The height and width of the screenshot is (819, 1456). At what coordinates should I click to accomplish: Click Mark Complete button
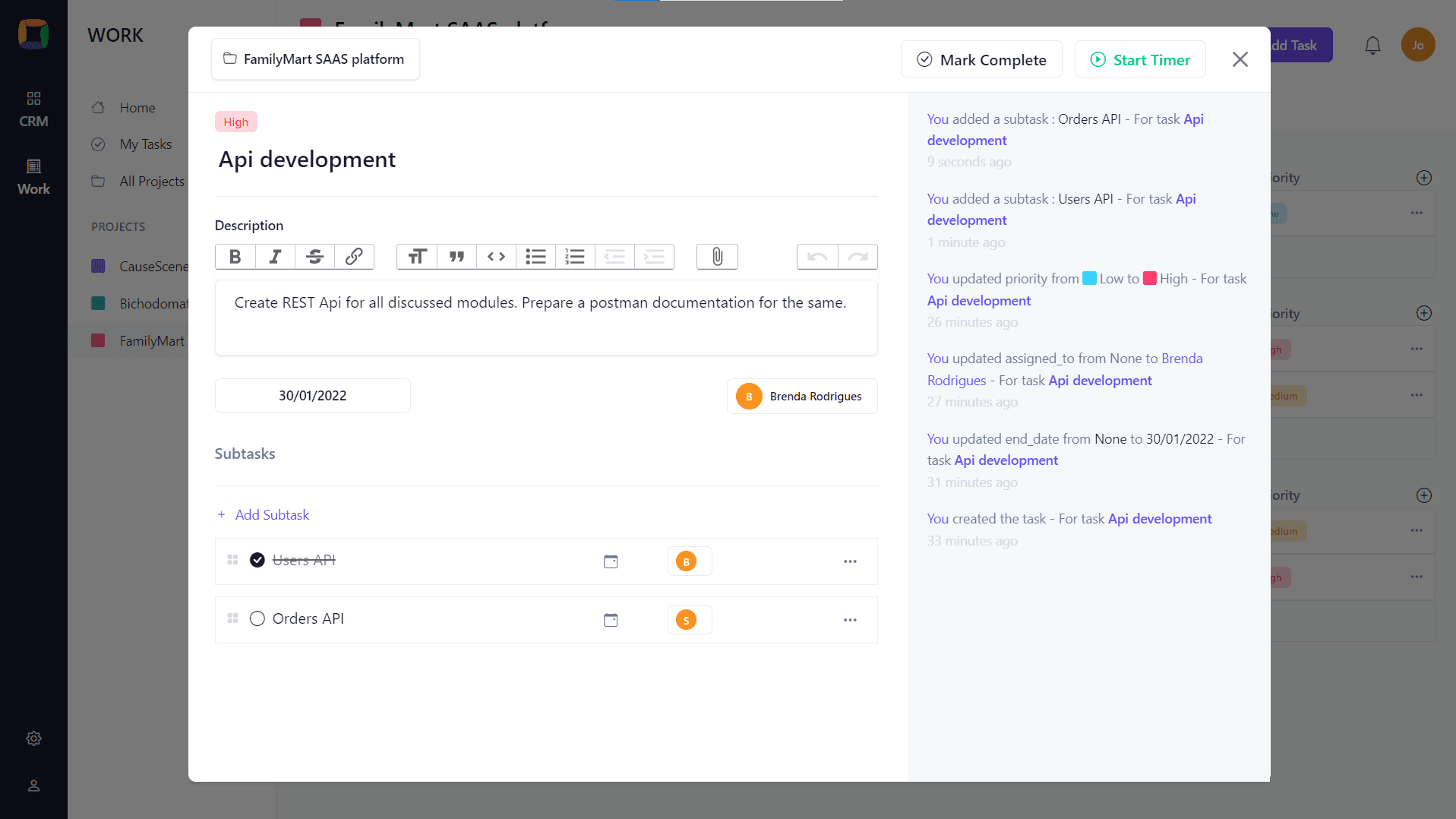(981, 60)
